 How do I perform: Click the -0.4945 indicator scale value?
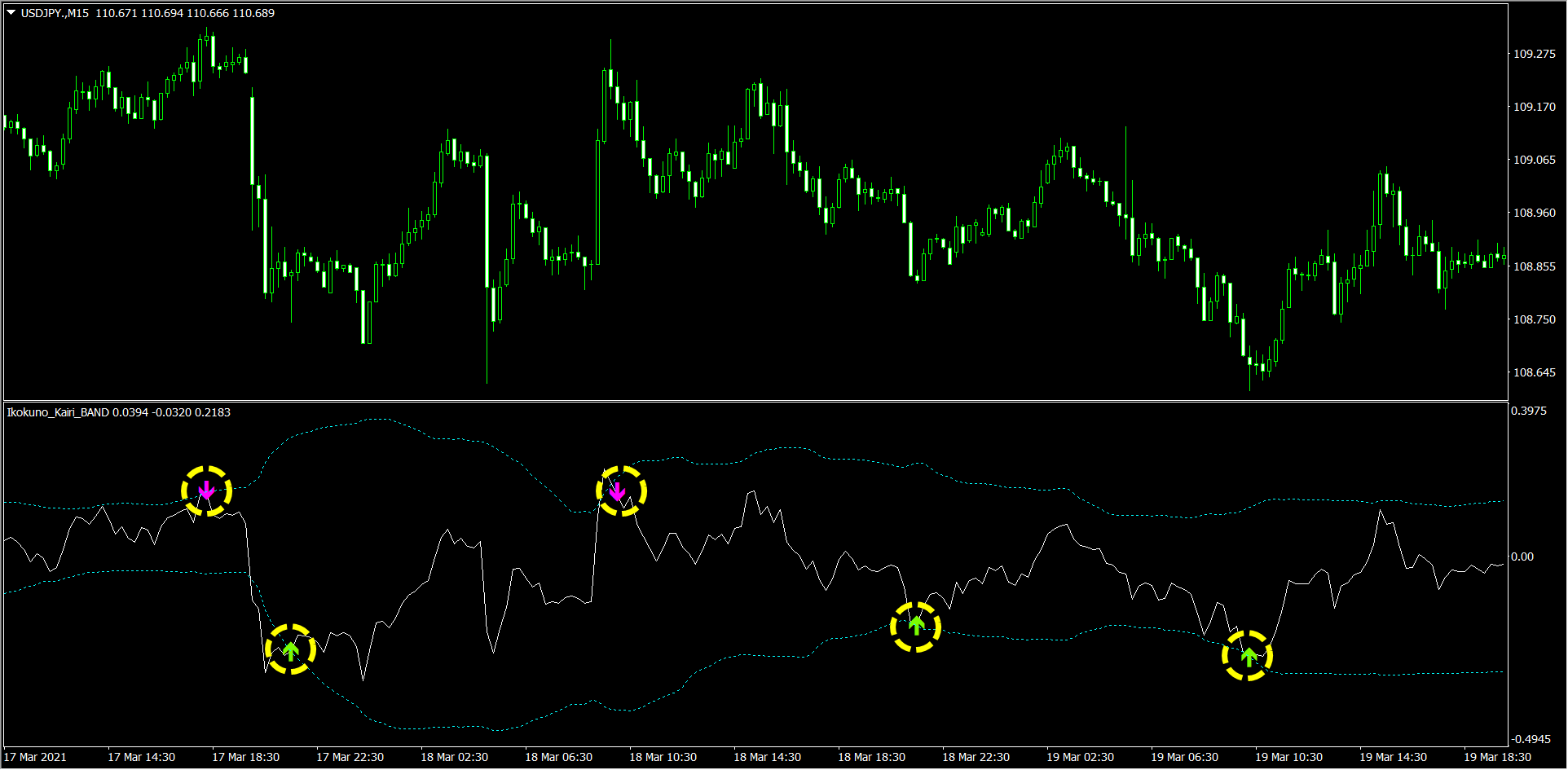[1531, 739]
